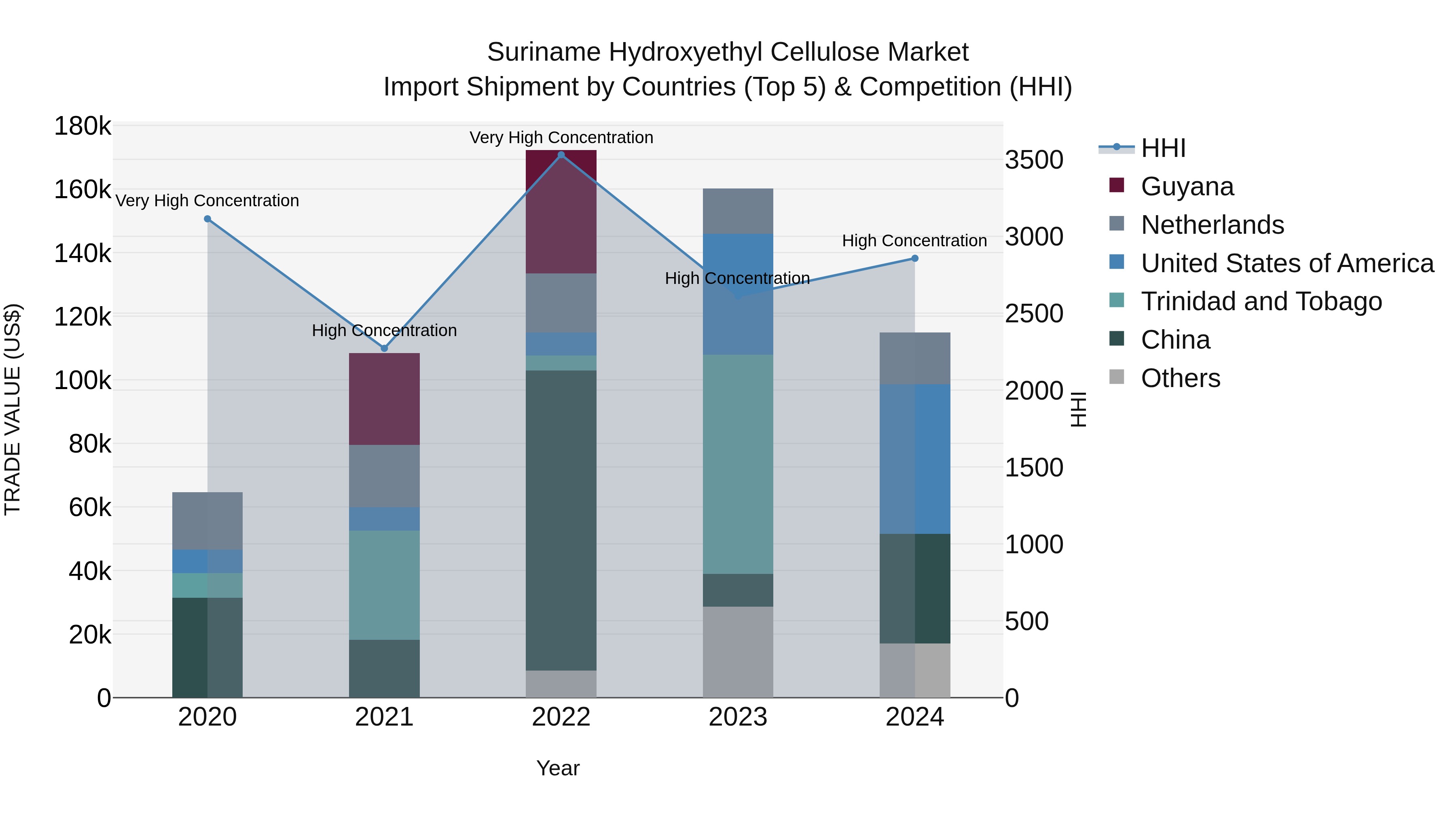Click the China dark green swatch

[x=1117, y=338]
